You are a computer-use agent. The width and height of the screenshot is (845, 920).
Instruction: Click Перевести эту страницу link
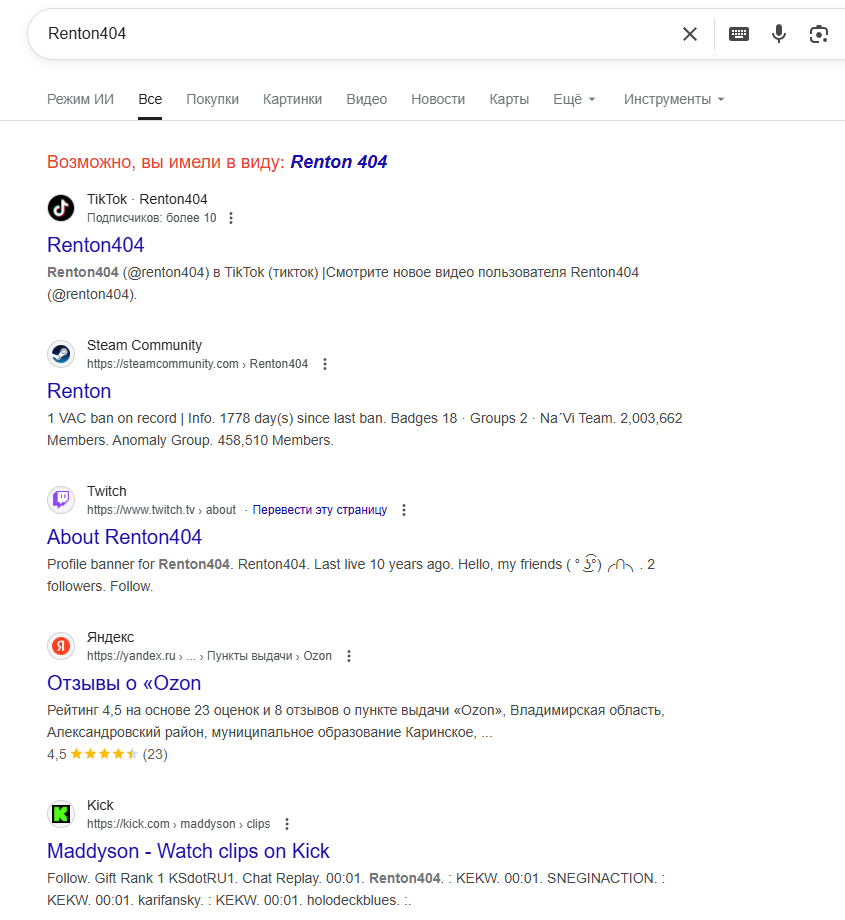pyautogui.click(x=320, y=510)
